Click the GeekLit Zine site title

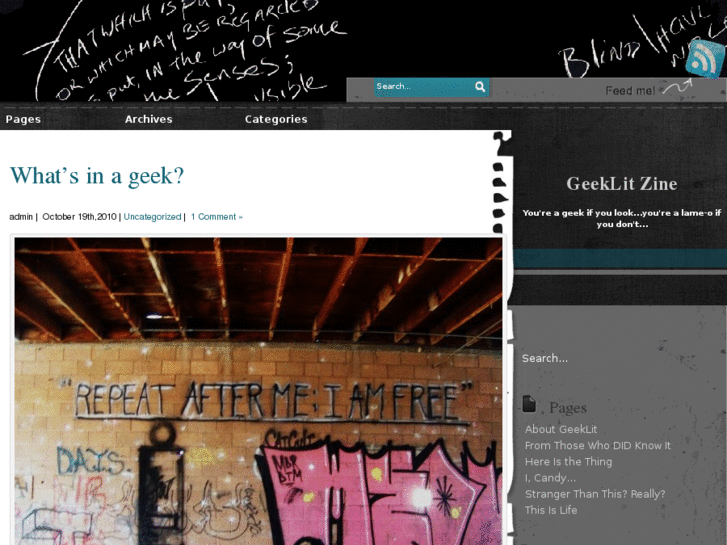coord(621,184)
